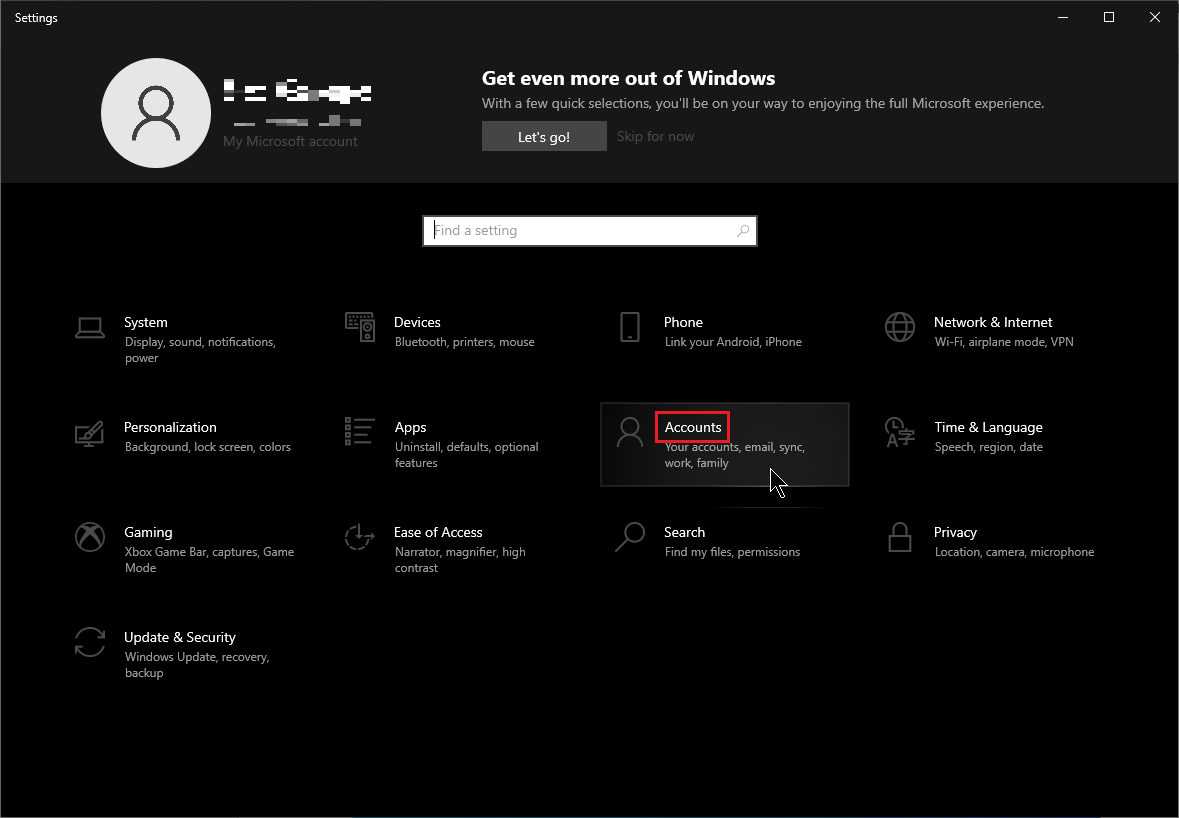Image resolution: width=1179 pixels, height=818 pixels.
Task: Select the Phone icon
Action: click(630, 327)
